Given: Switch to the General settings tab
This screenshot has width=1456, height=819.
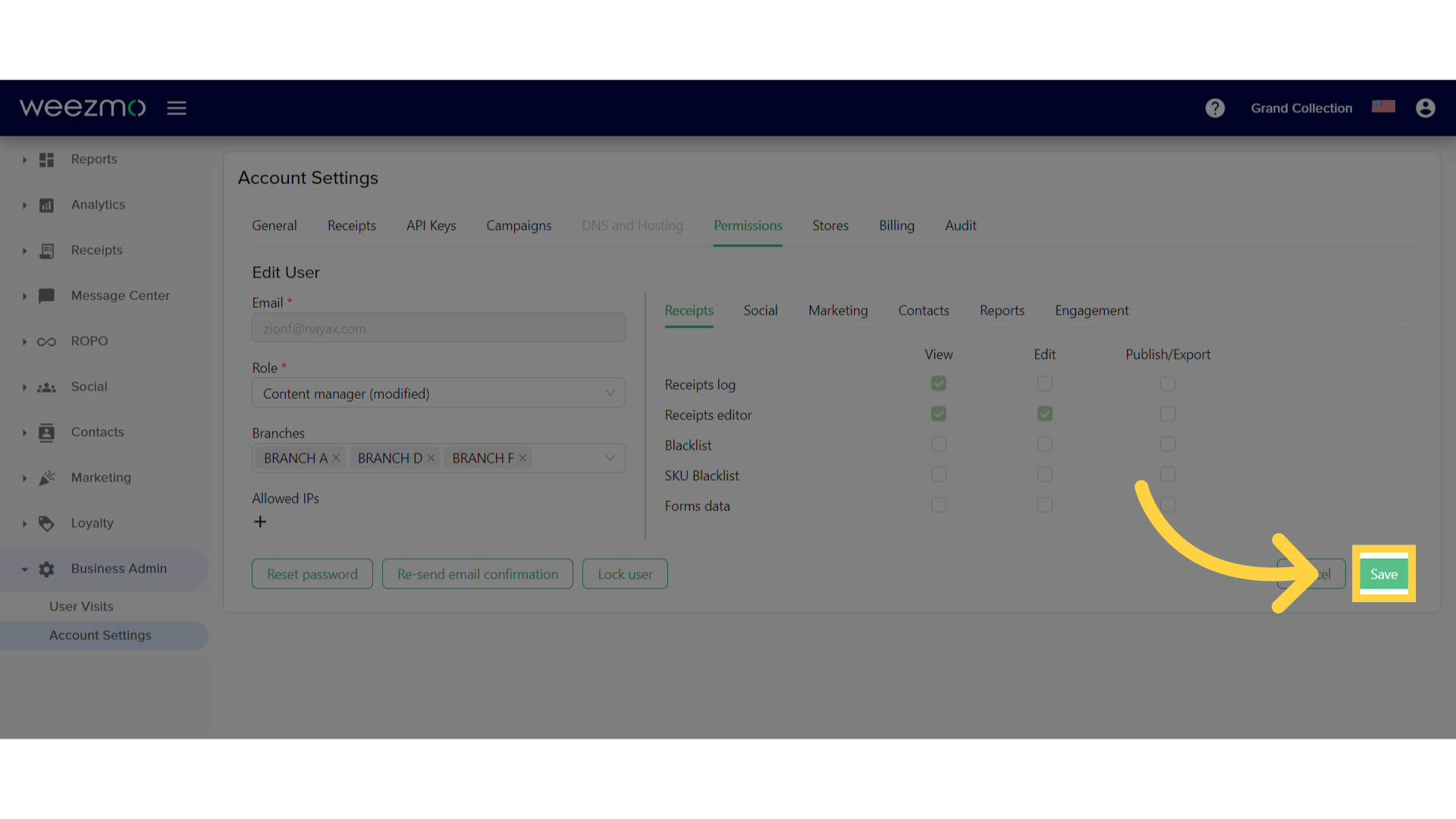Looking at the screenshot, I should pos(275,226).
